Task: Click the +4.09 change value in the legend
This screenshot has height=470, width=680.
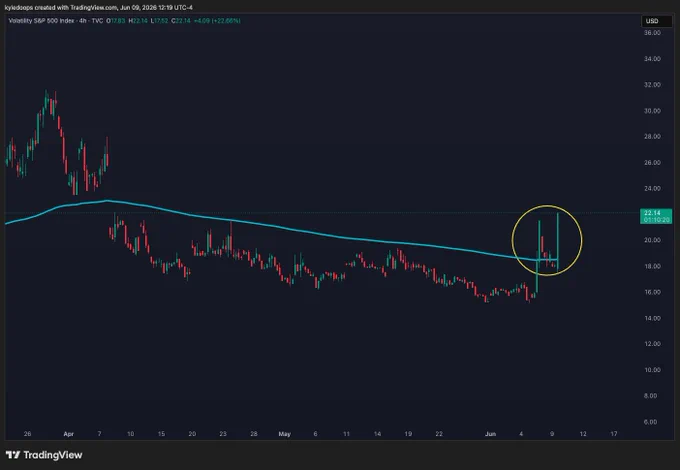Action: click(202, 20)
